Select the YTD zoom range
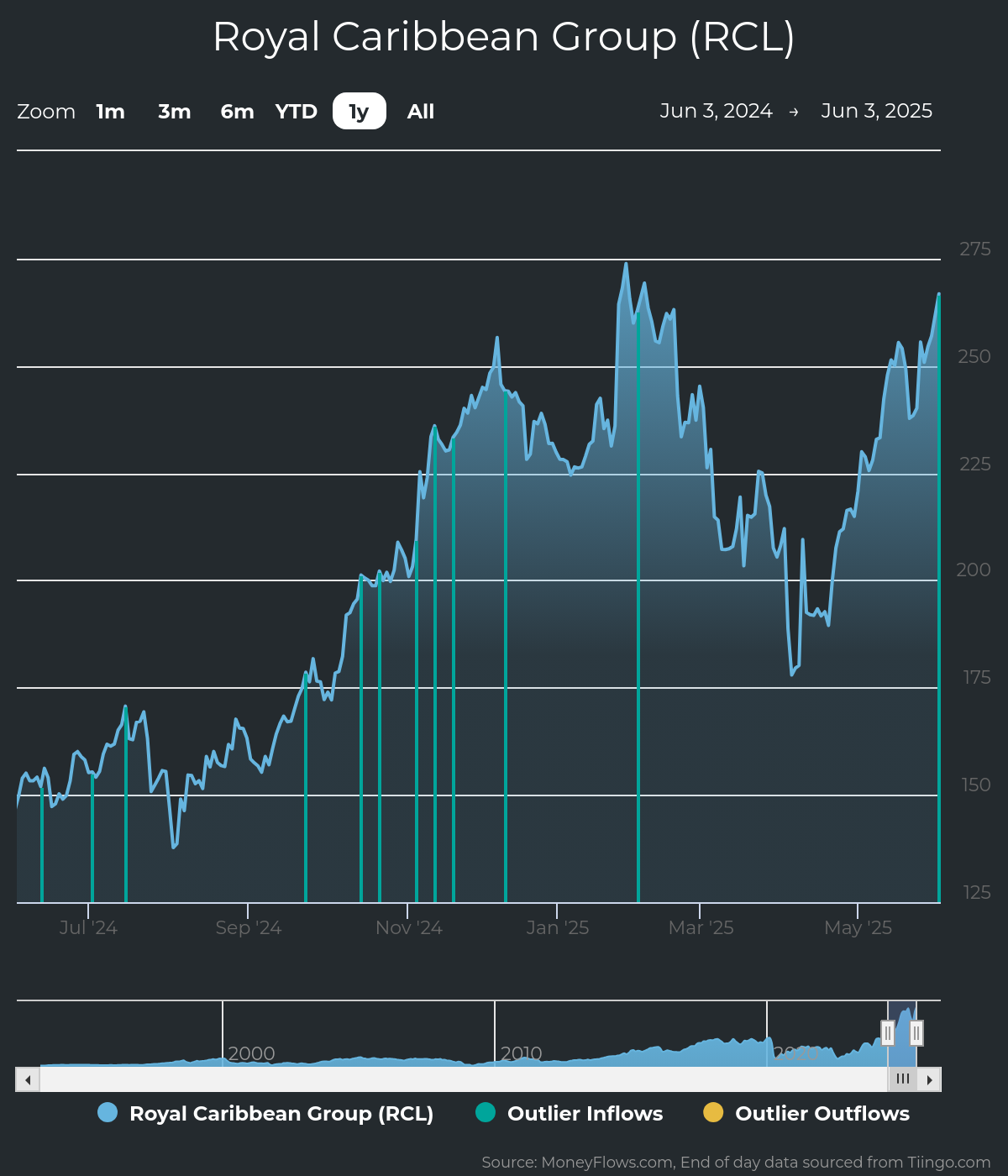 point(297,112)
